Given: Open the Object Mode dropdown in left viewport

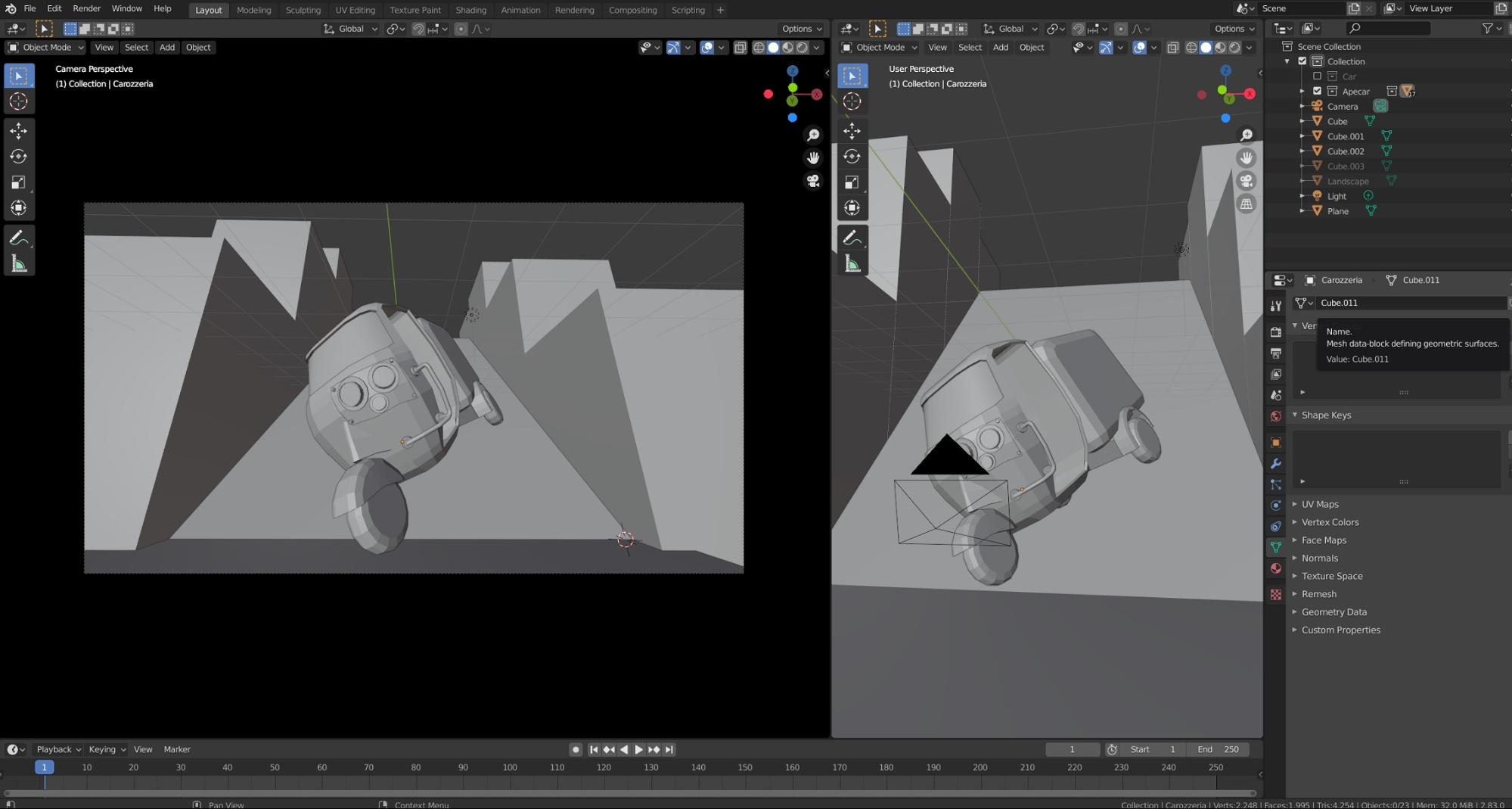Looking at the screenshot, I should pyautogui.click(x=46, y=47).
